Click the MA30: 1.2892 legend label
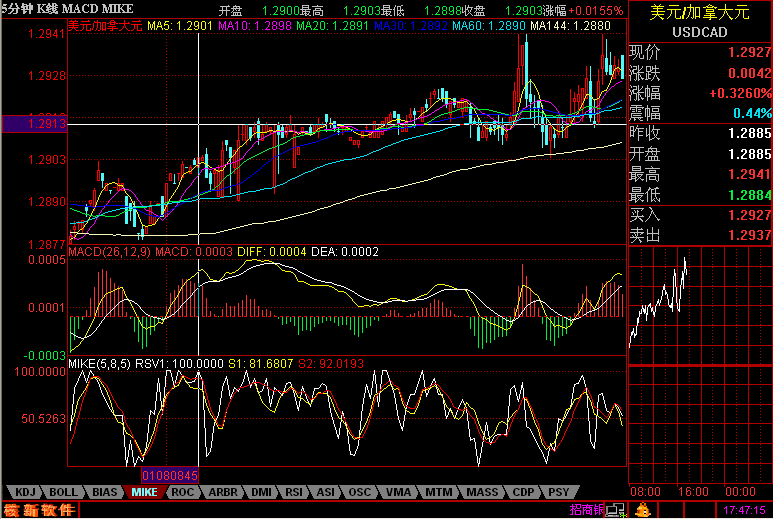 [x=410, y=26]
